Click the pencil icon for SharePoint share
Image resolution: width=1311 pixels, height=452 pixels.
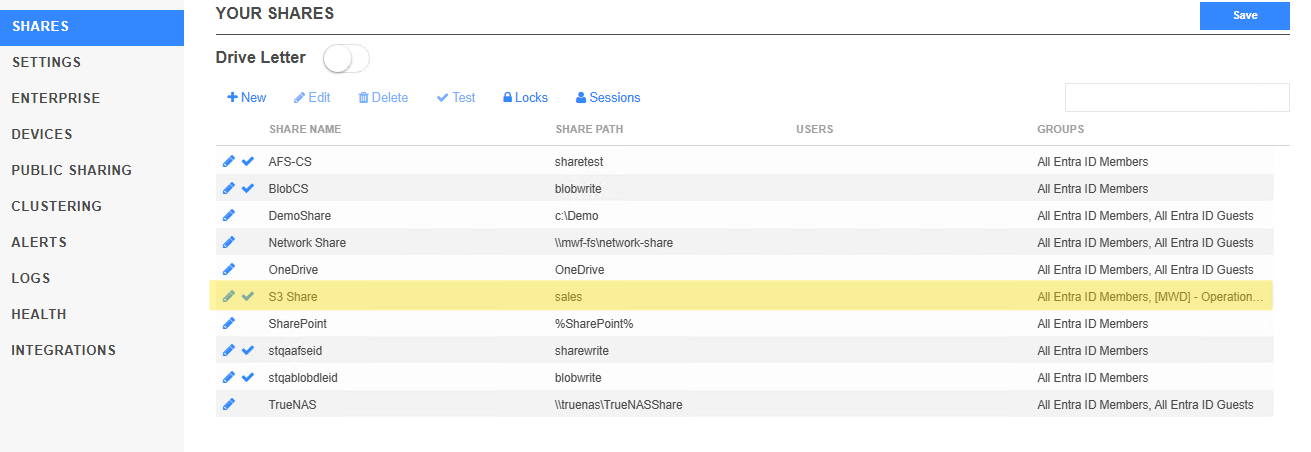pyautogui.click(x=229, y=323)
